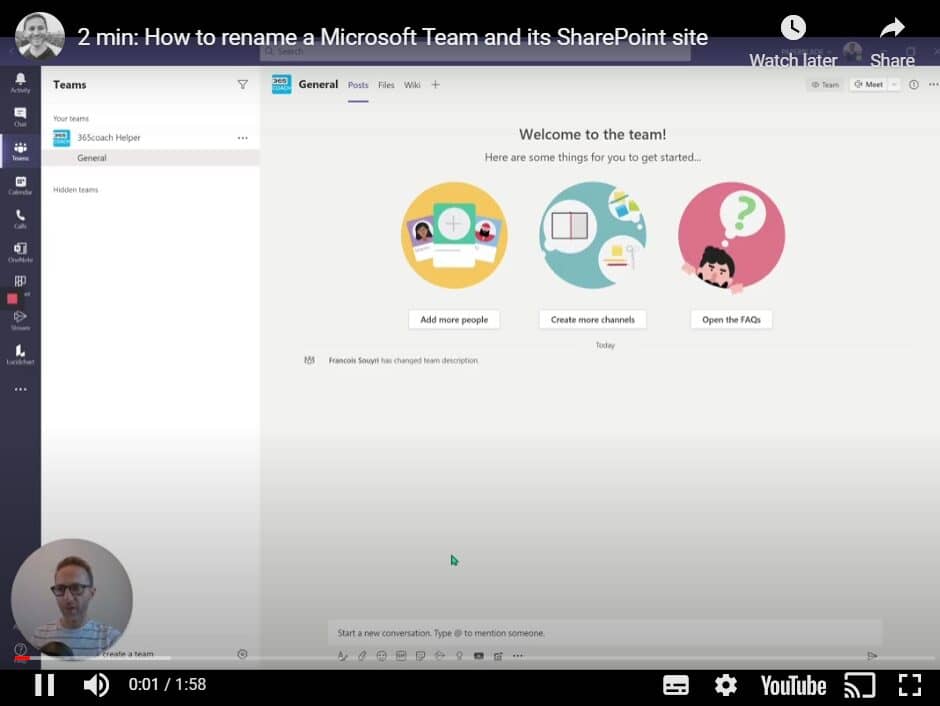Click the Team visibility eye button
This screenshot has width=940, height=706.
825,85
